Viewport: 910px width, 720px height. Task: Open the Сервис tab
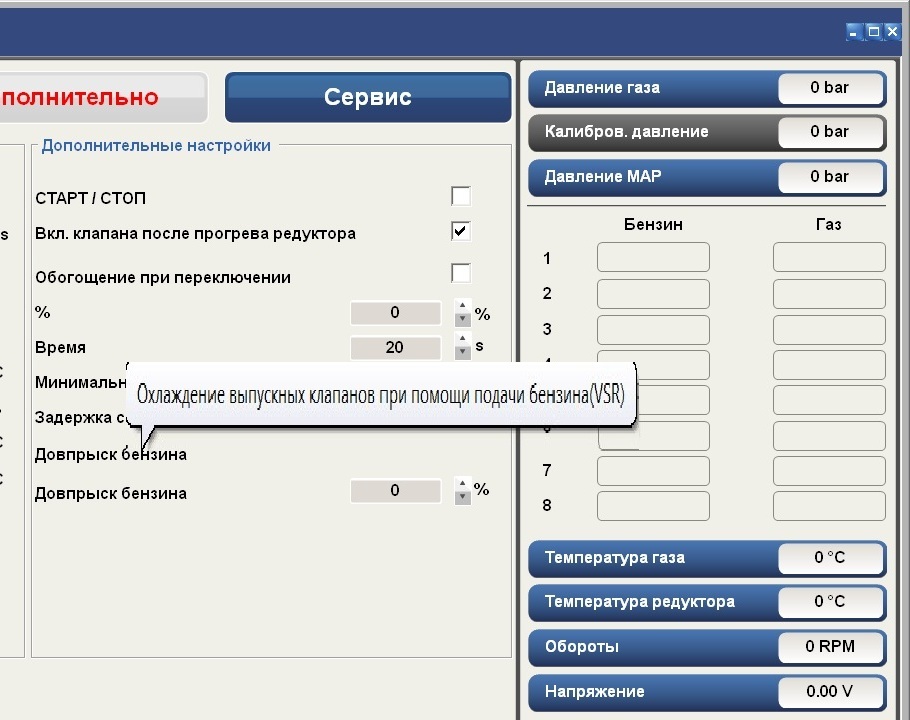368,98
